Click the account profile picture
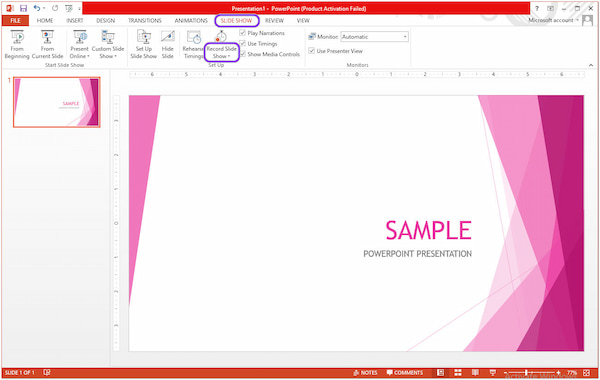 coord(587,20)
